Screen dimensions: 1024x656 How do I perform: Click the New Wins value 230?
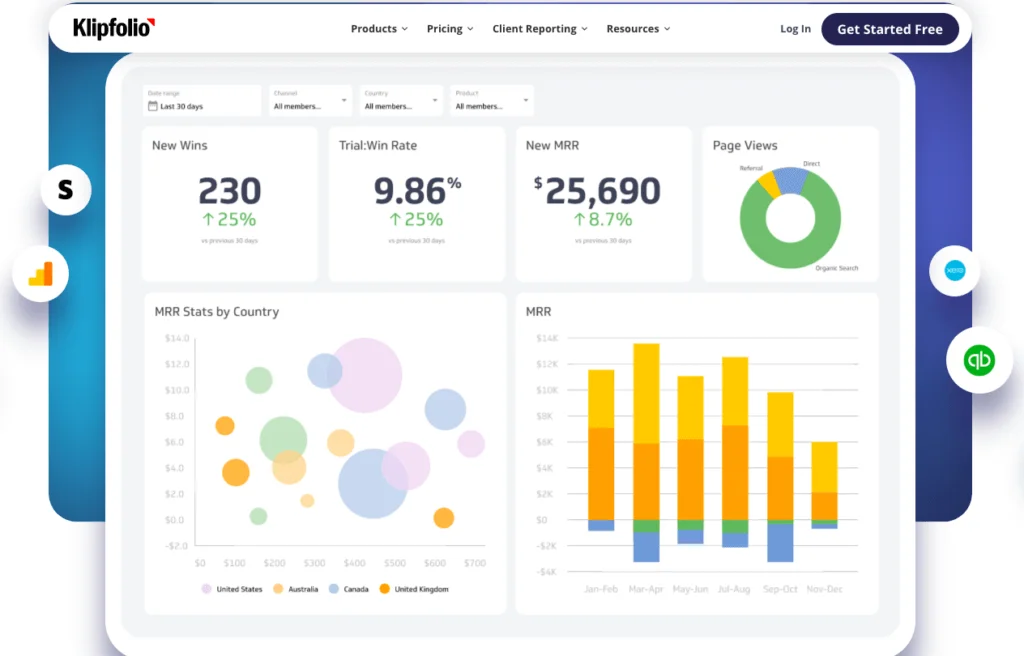tap(230, 191)
